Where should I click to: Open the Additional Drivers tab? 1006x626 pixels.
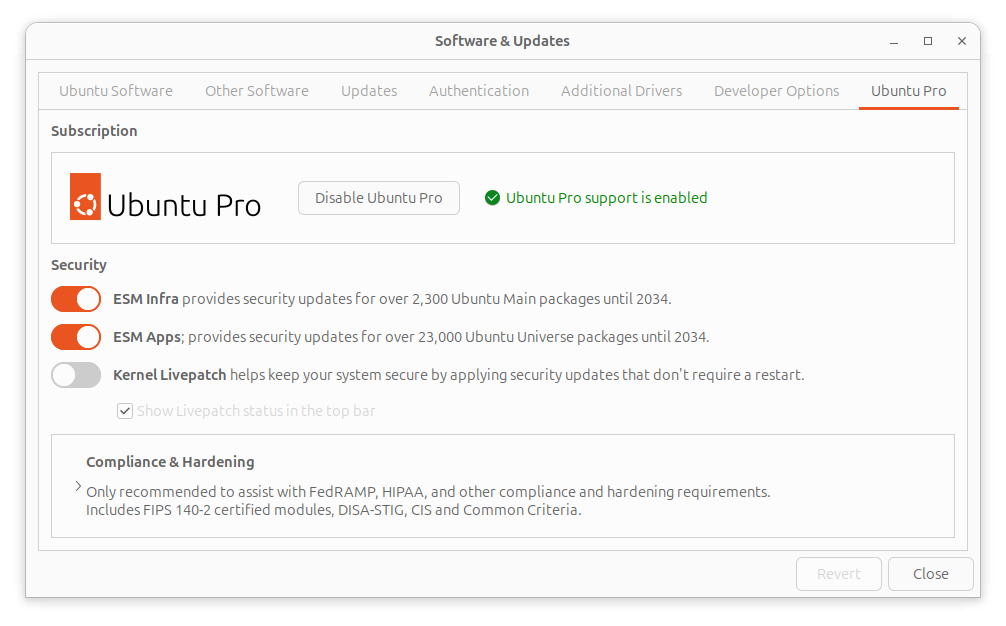click(x=622, y=91)
